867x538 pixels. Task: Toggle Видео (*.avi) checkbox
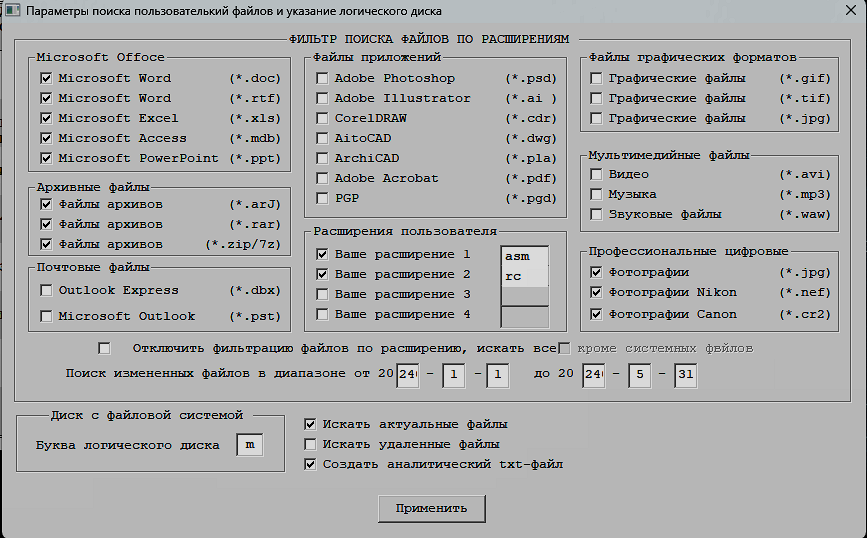tap(596, 174)
